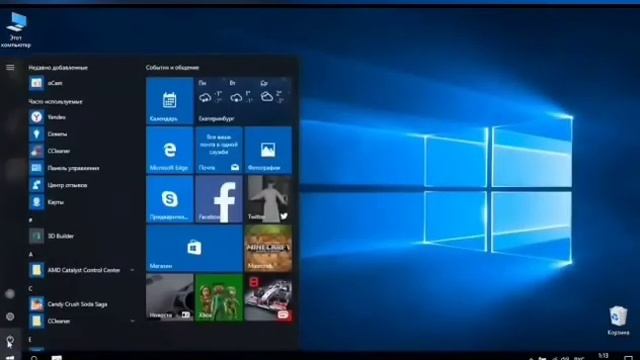
Task: Open the Корзина (Recycle Bin) icon
Action: 618,321
